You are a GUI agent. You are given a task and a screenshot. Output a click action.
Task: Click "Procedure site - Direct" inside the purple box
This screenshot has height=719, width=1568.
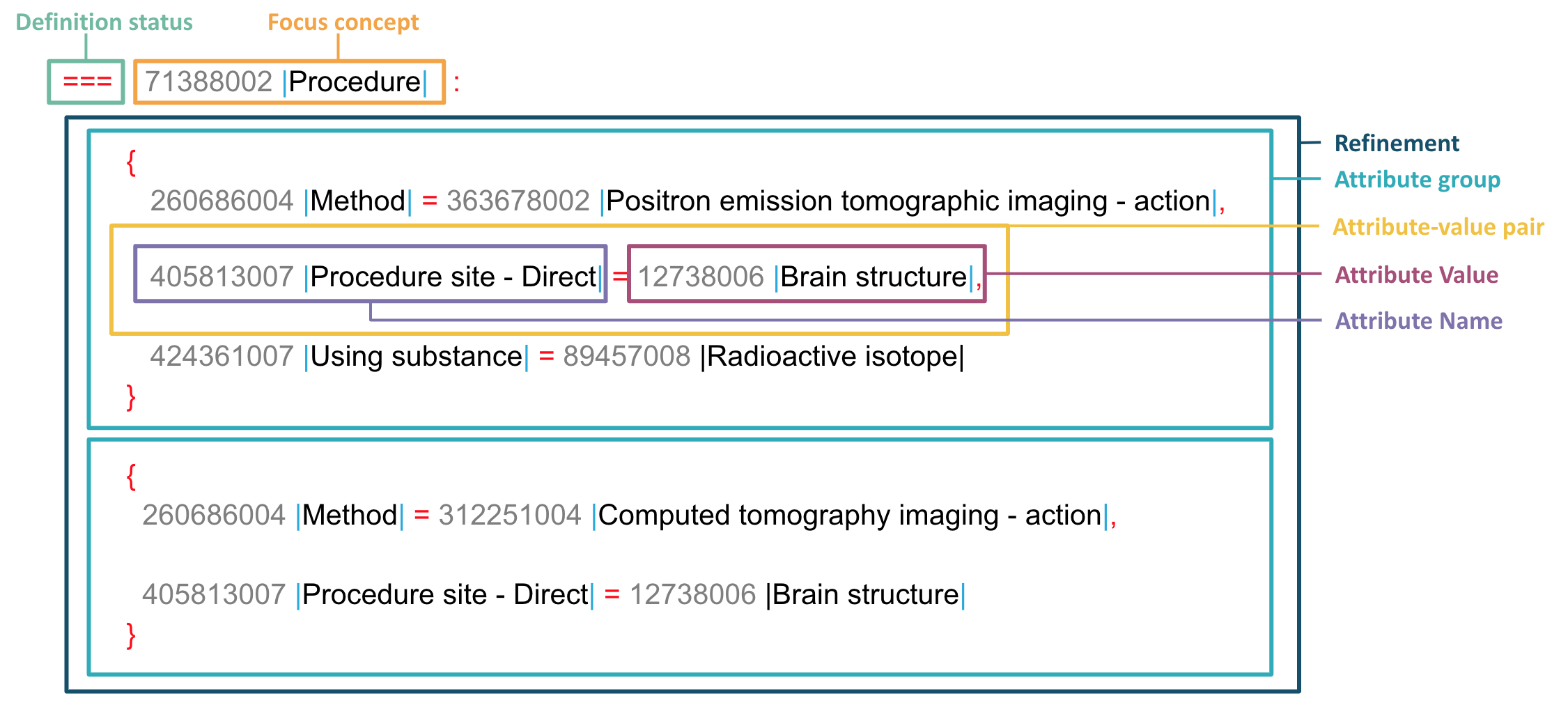point(453,277)
